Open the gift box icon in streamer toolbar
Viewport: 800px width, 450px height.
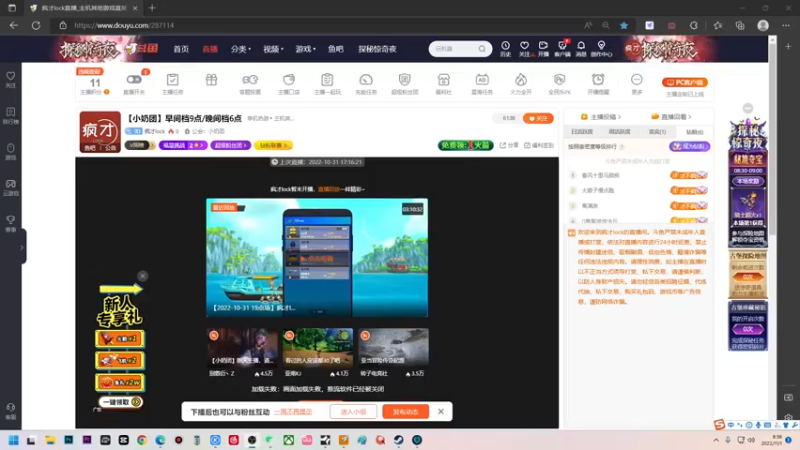click(211, 80)
